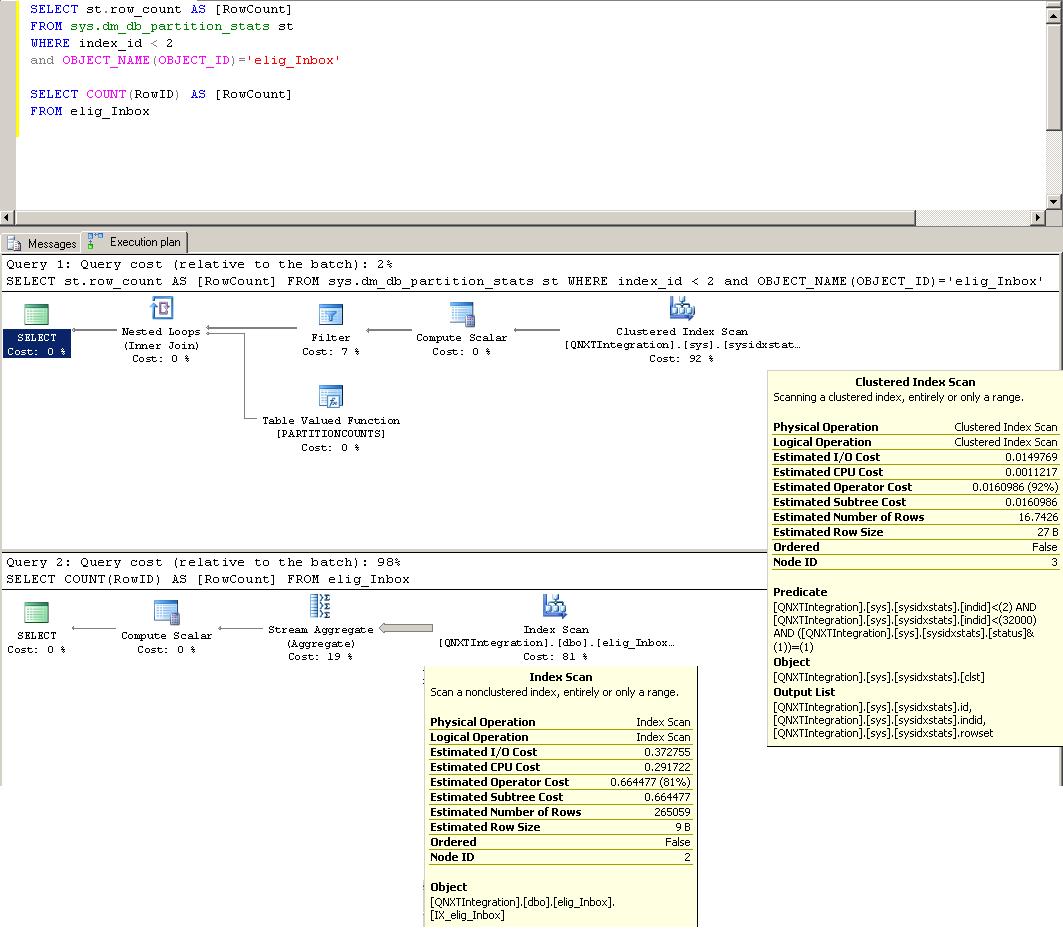Click the '[QNXTIntegration].[sys].[sysidxstat…' object label
This screenshot has height=940, width=1063.
[682, 345]
